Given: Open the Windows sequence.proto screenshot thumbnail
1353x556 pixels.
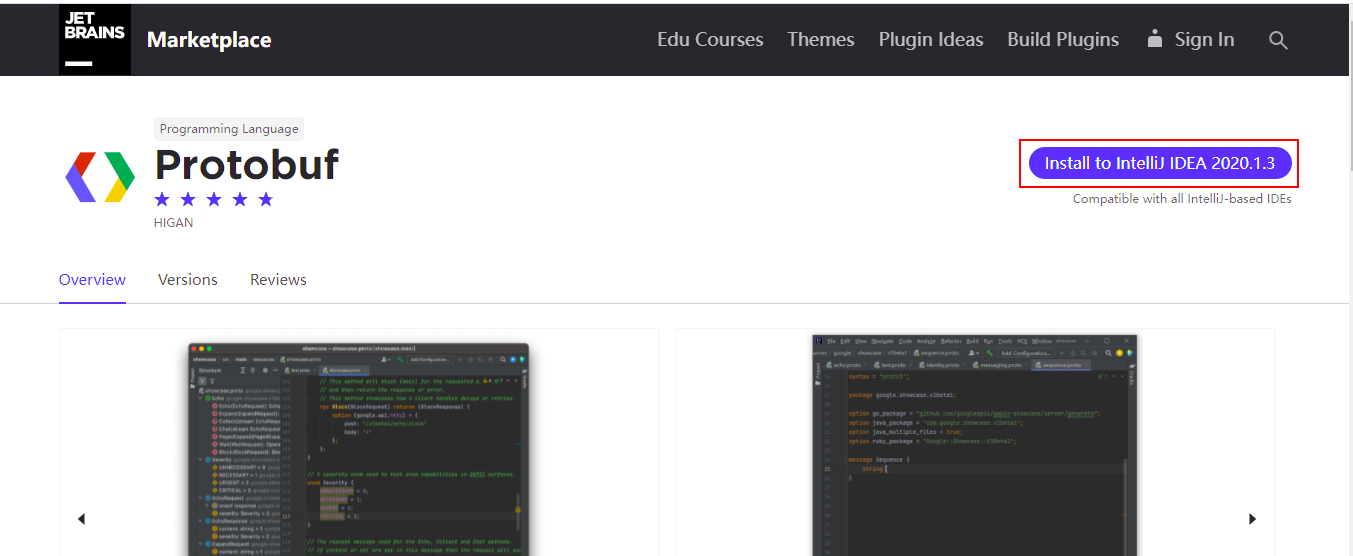Looking at the screenshot, I should coord(975,445).
